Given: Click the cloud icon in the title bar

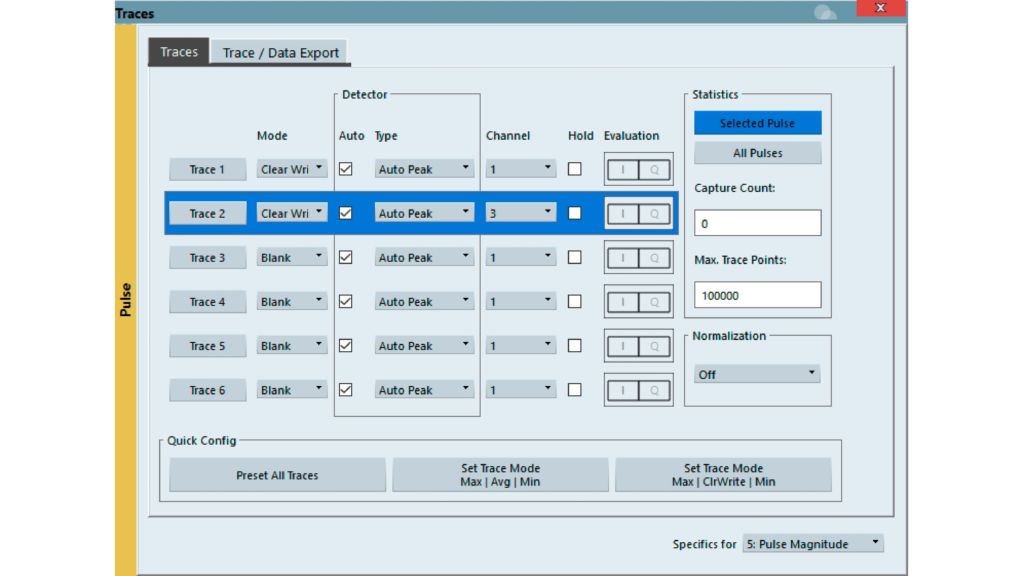Looking at the screenshot, I should (x=825, y=12).
